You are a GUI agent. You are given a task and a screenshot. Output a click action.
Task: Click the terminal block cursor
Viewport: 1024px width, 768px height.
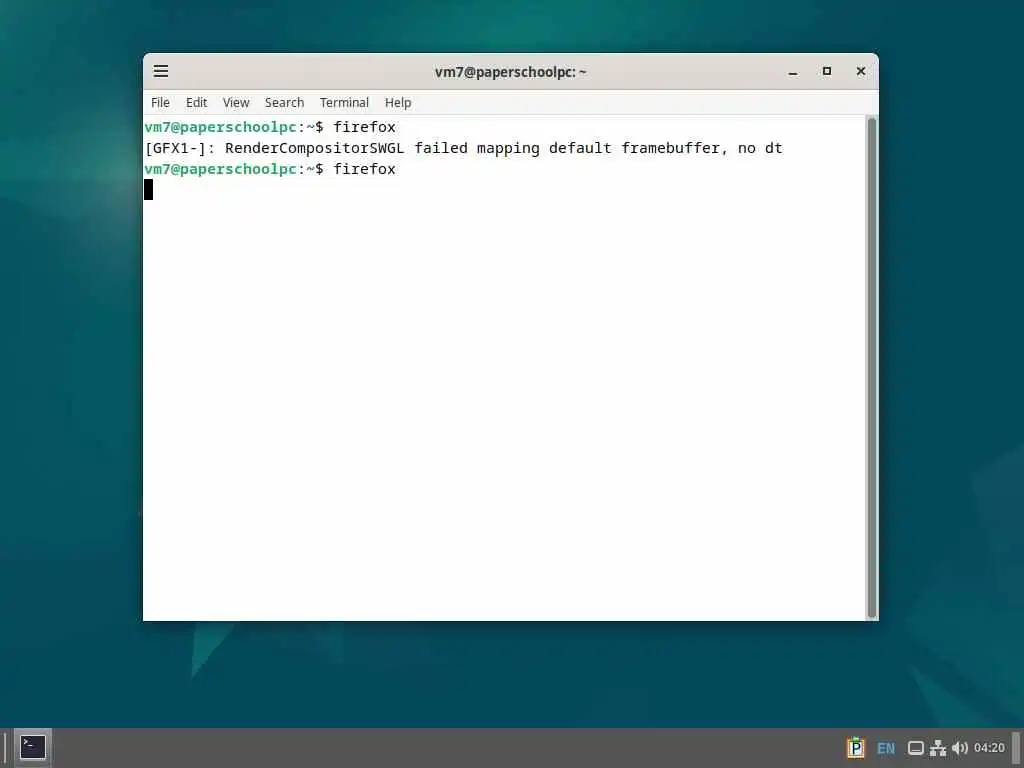148,189
